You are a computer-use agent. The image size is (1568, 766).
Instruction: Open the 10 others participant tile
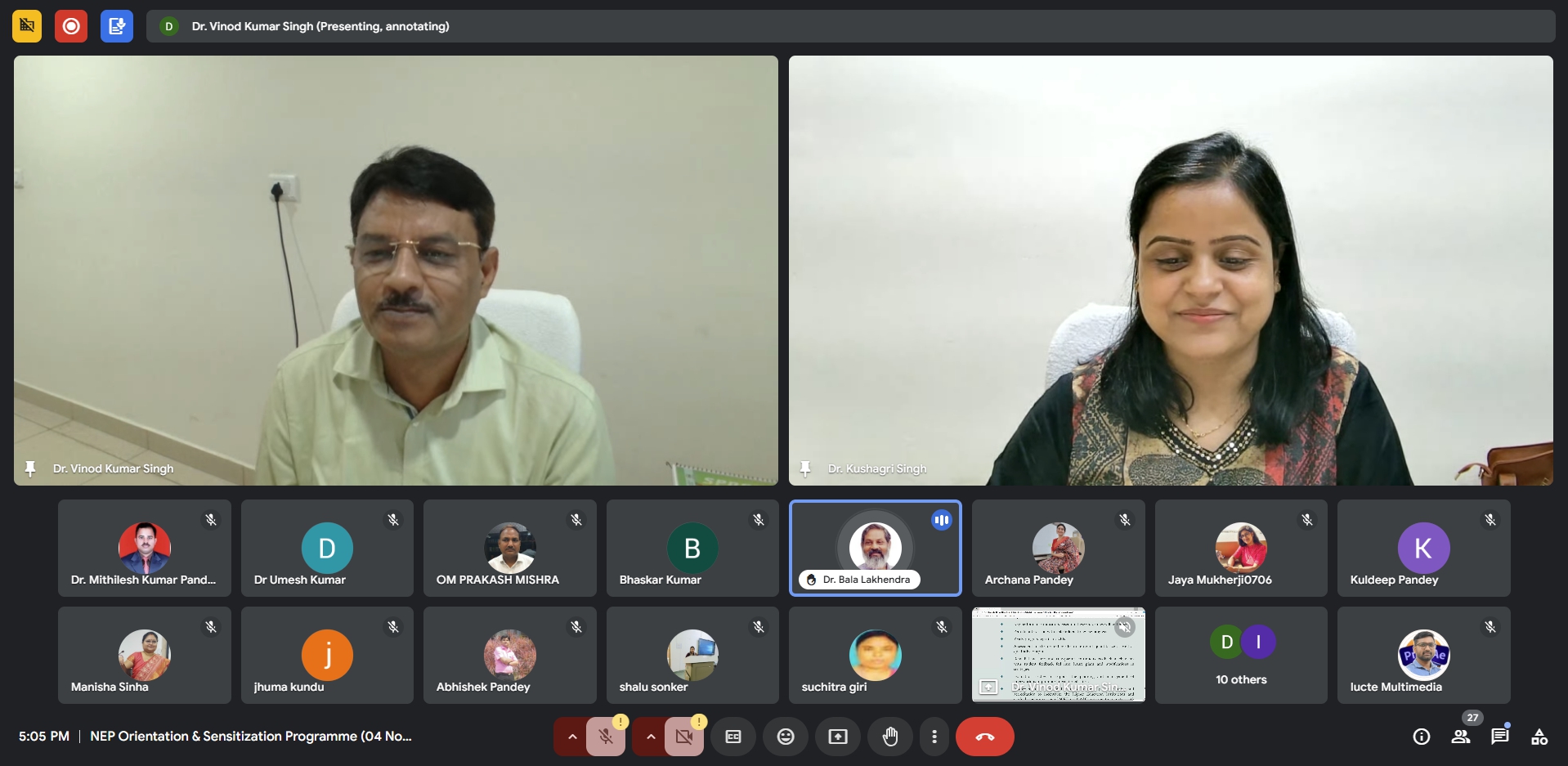click(x=1240, y=655)
